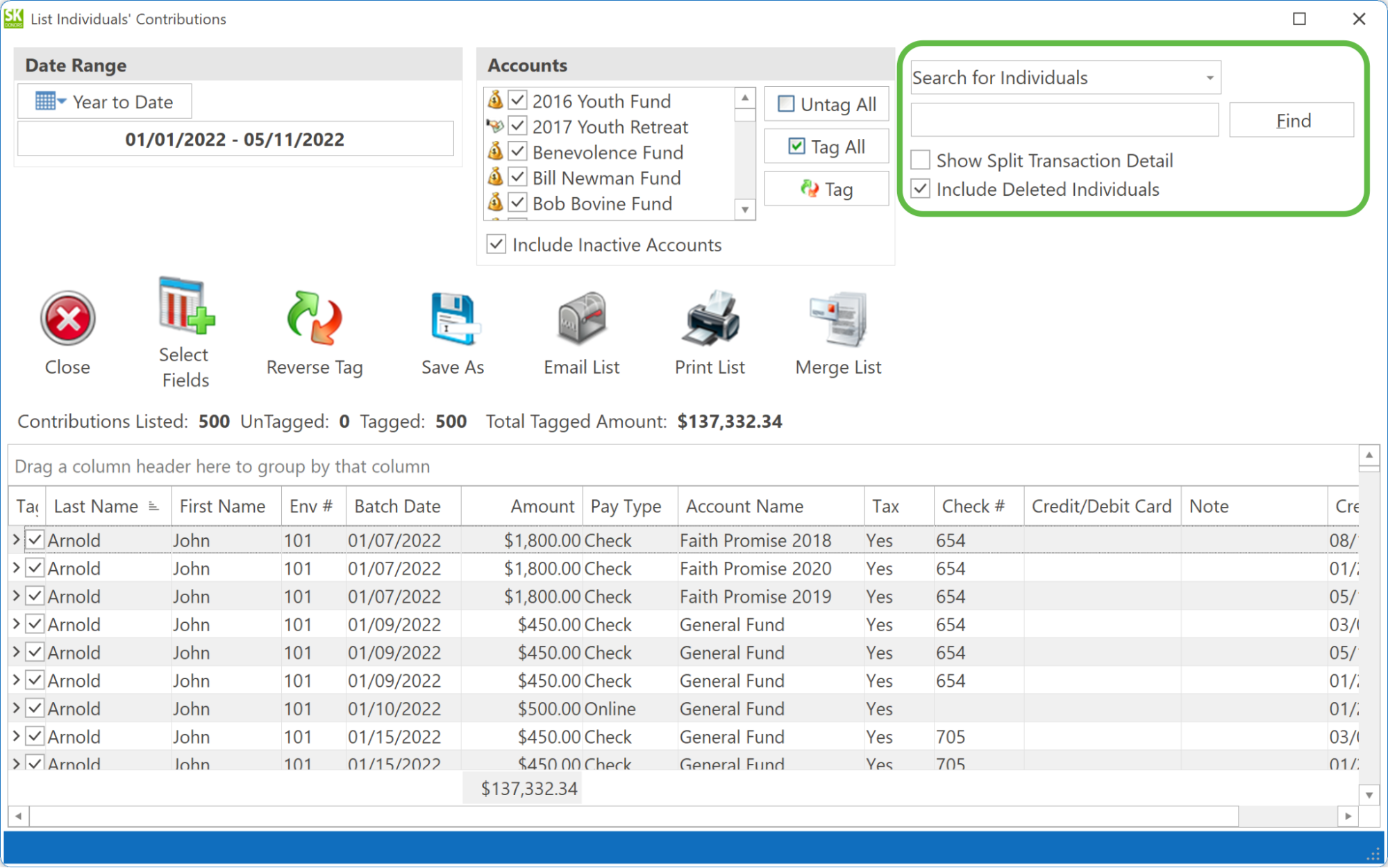1388x868 pixels.
Task: Uncheck Include Inactive Accounts
Action: click(x=496, y=244)
